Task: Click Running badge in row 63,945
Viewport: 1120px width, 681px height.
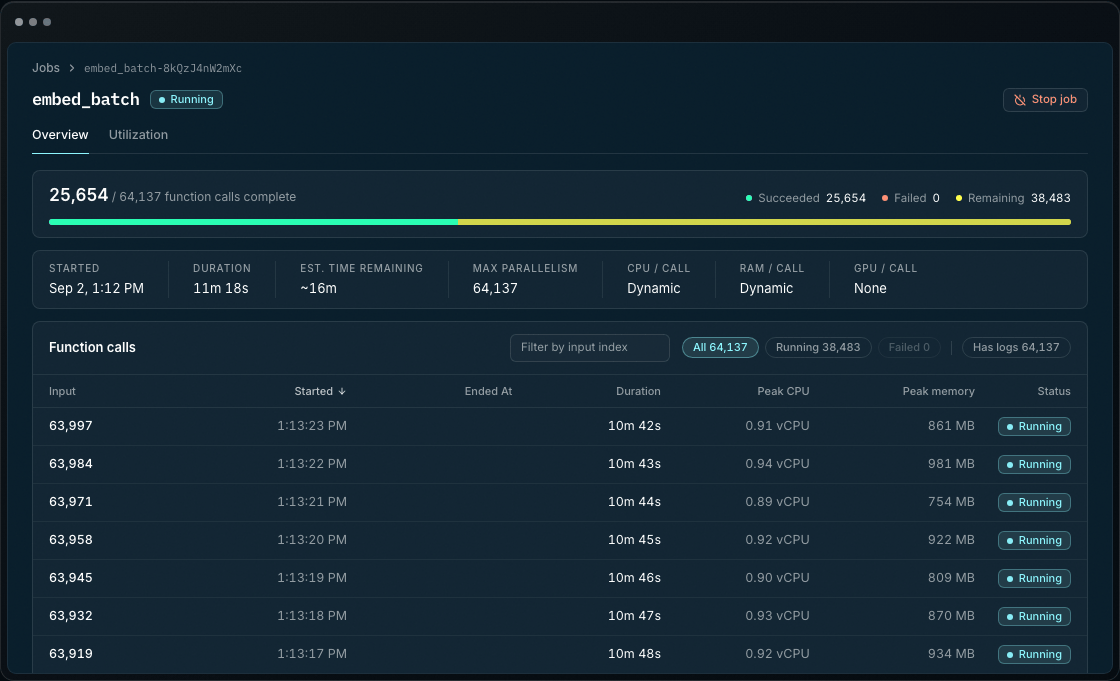Action: [x=1034, y=578]
